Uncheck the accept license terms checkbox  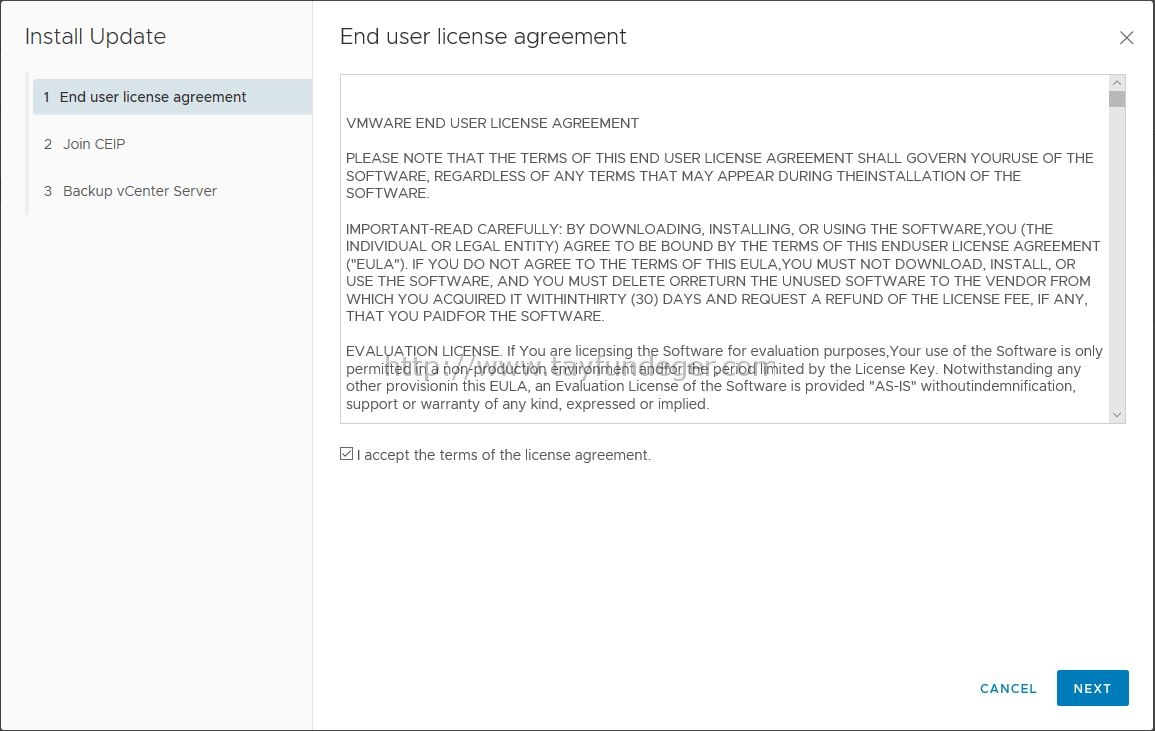coord(346,454)
